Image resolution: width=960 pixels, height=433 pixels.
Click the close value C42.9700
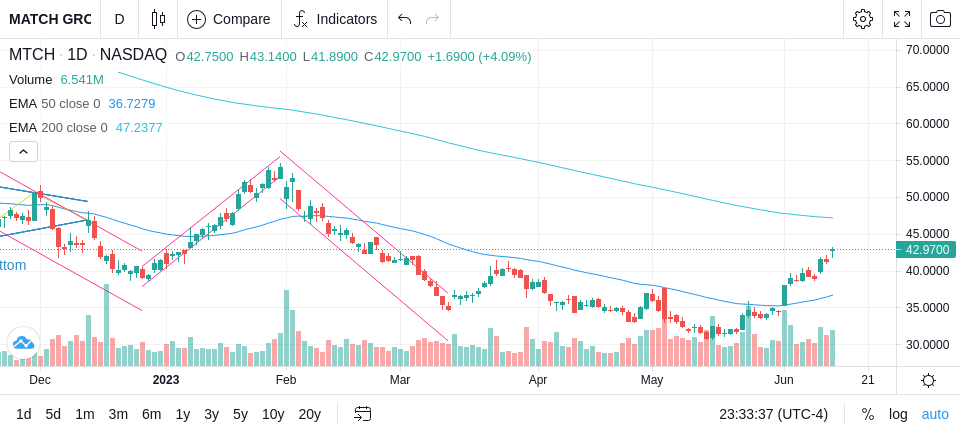click(392, 57)
